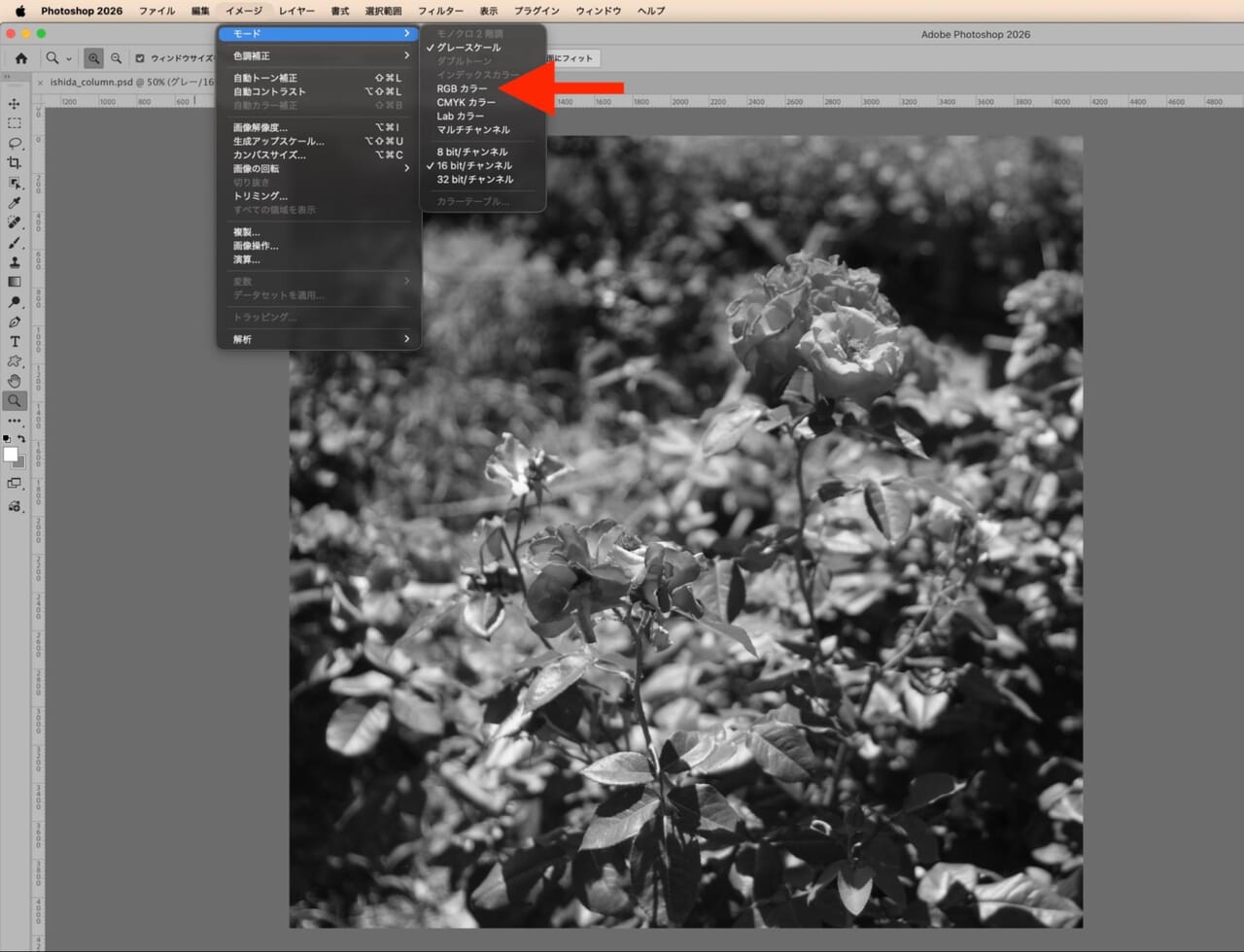Select the Custom Shape tool
Screen dimensions: 1244x952
[14, 361]
